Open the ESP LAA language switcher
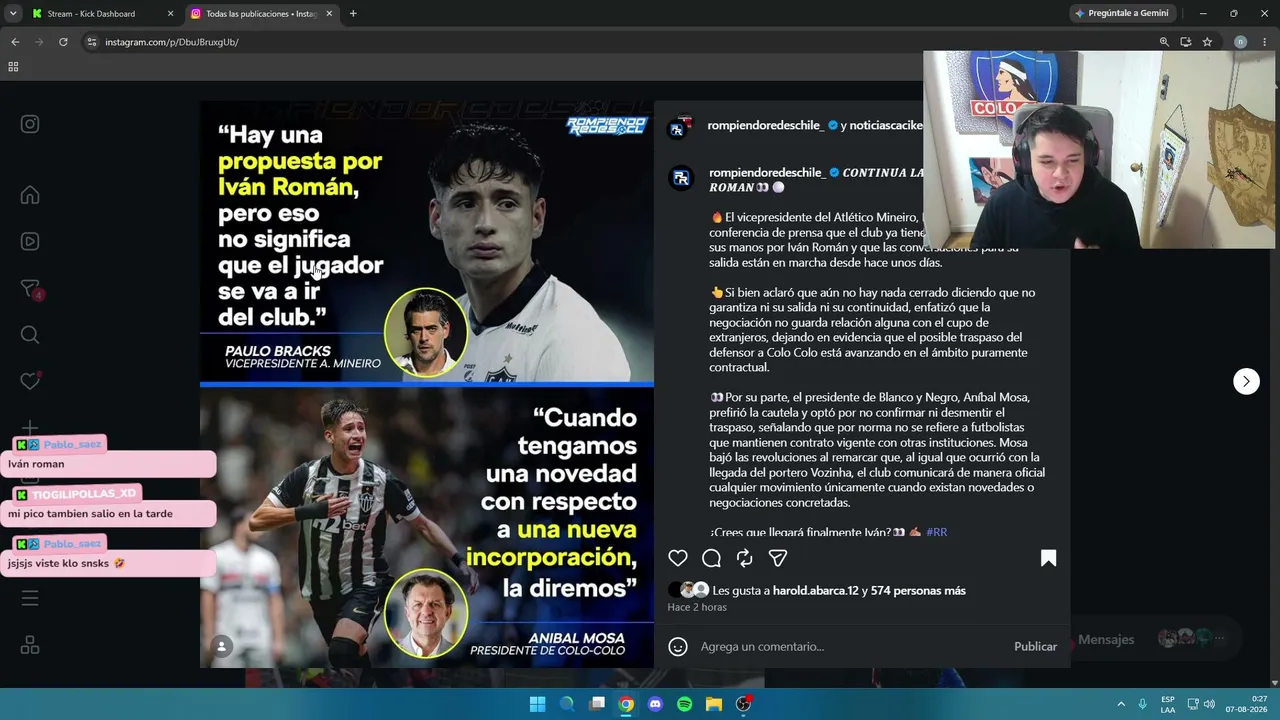Image resolution: width=1280 pixels, height=720 pixels. coord(1168,704)
